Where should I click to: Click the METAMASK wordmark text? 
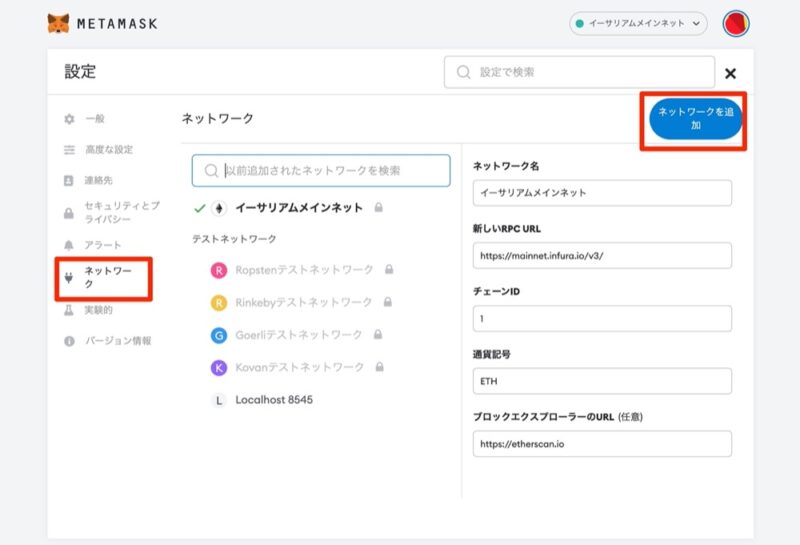click(117, 23)
